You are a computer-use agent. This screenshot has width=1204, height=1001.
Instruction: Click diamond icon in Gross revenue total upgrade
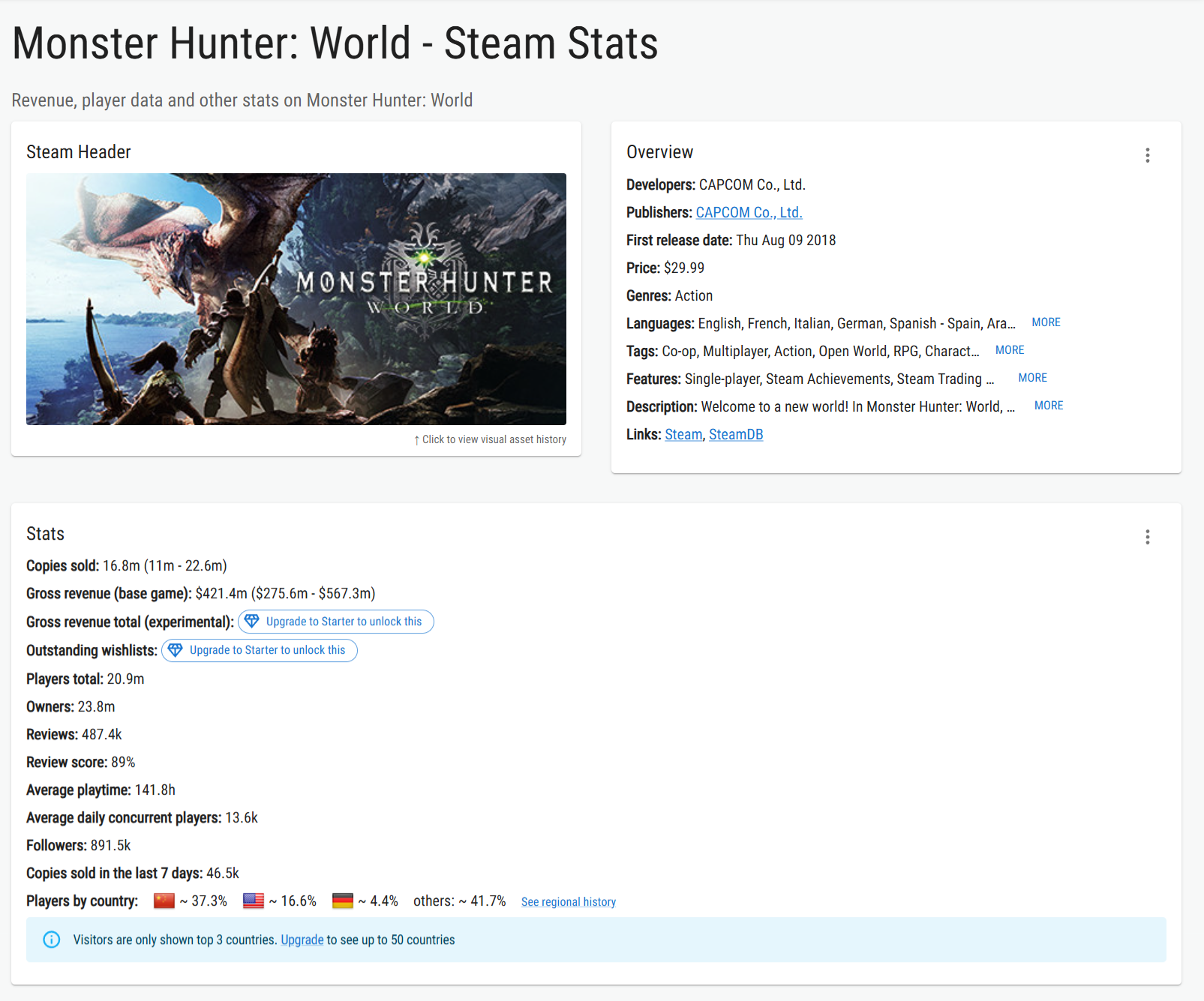pos(252,621)
